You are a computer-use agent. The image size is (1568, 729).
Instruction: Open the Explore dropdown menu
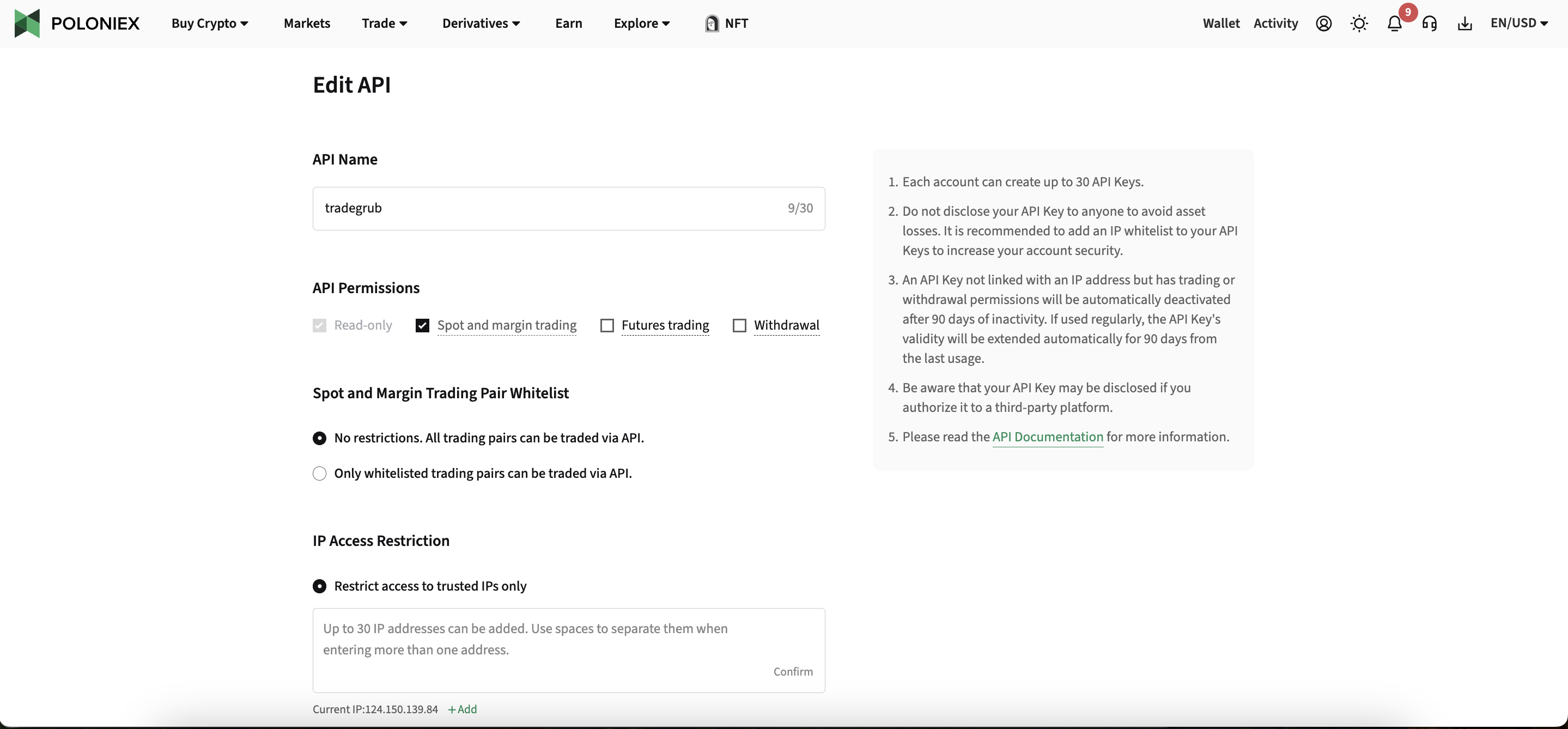click(641, 23)
